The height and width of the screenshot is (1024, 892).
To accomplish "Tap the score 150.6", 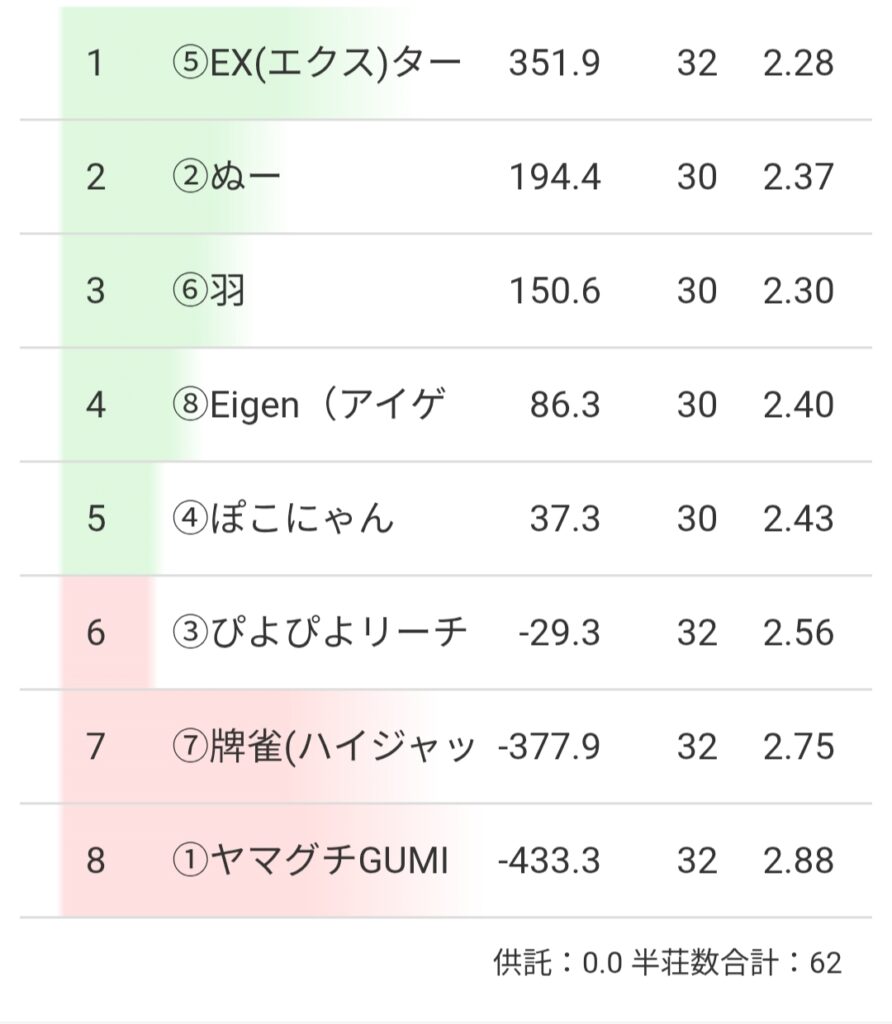I will click(554, 292).
